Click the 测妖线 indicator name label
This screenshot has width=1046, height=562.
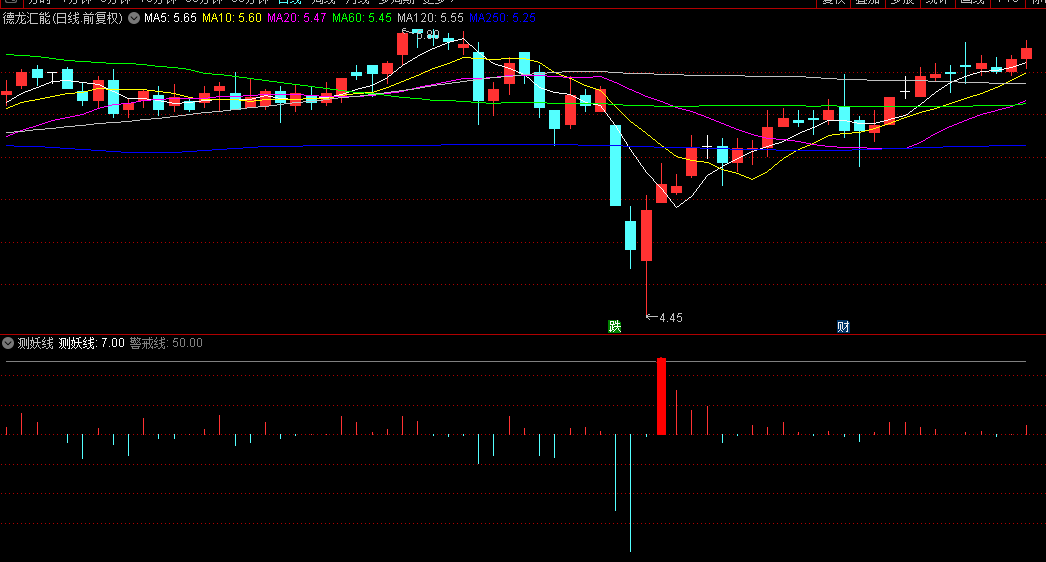tap(35, 343)
